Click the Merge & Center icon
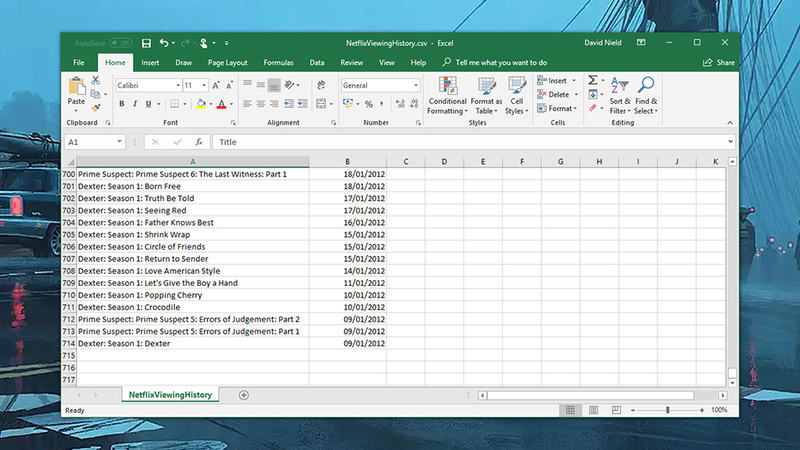The image size is (800, 450). click(x=321, y=104)
